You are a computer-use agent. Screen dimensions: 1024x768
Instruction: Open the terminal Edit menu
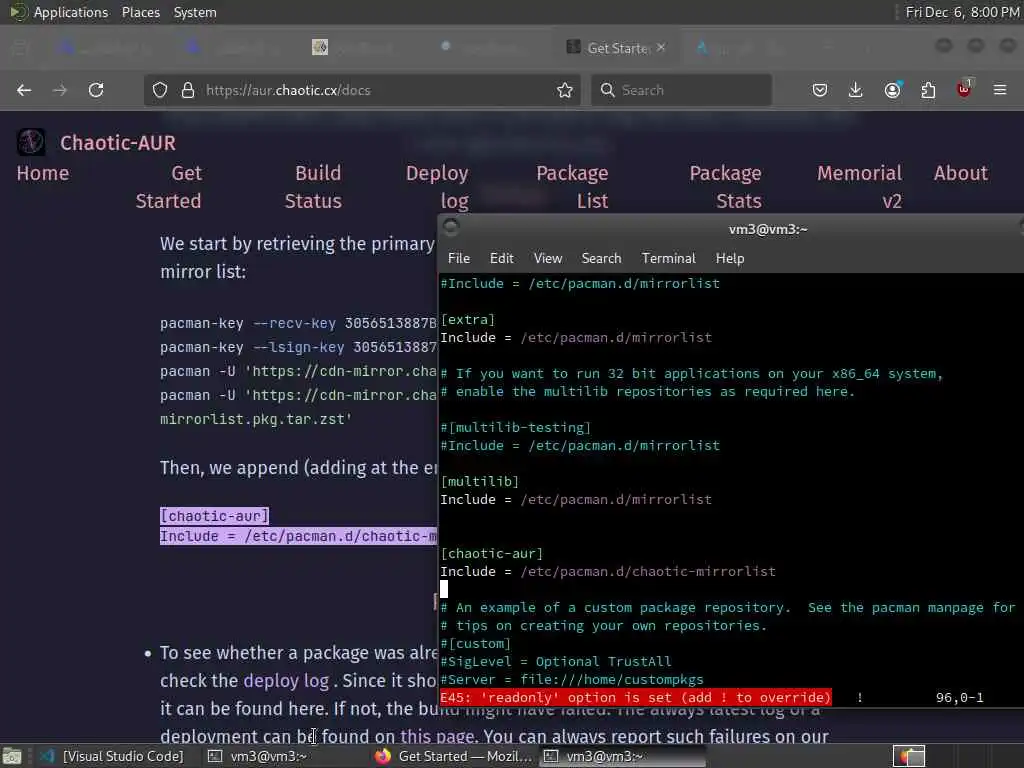(x=502, y=258)
